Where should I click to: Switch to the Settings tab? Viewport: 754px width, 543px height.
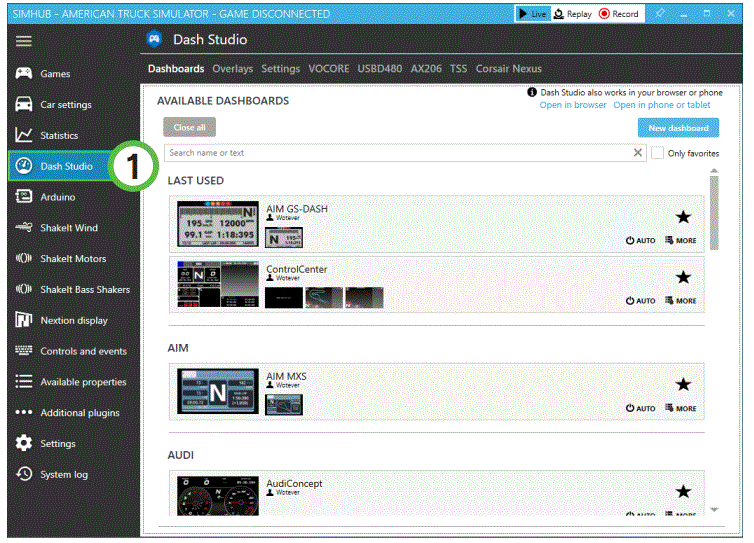[x=280, y=69]
